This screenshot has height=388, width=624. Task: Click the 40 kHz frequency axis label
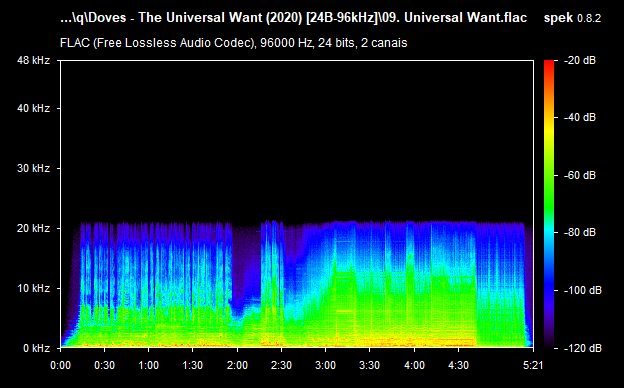point(33,108)
